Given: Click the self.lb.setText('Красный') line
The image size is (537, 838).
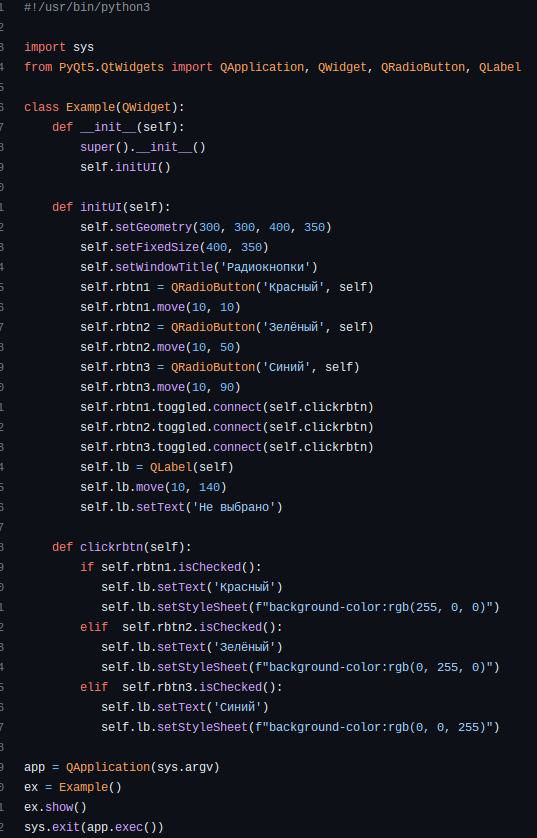Looking at the screenshot, I should coord(192,587).
